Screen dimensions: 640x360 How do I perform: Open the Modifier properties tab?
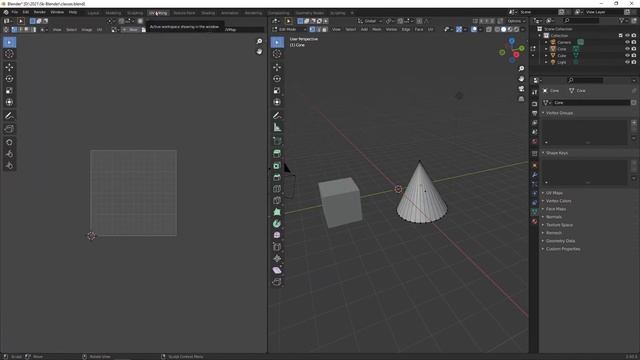(534, 175)
